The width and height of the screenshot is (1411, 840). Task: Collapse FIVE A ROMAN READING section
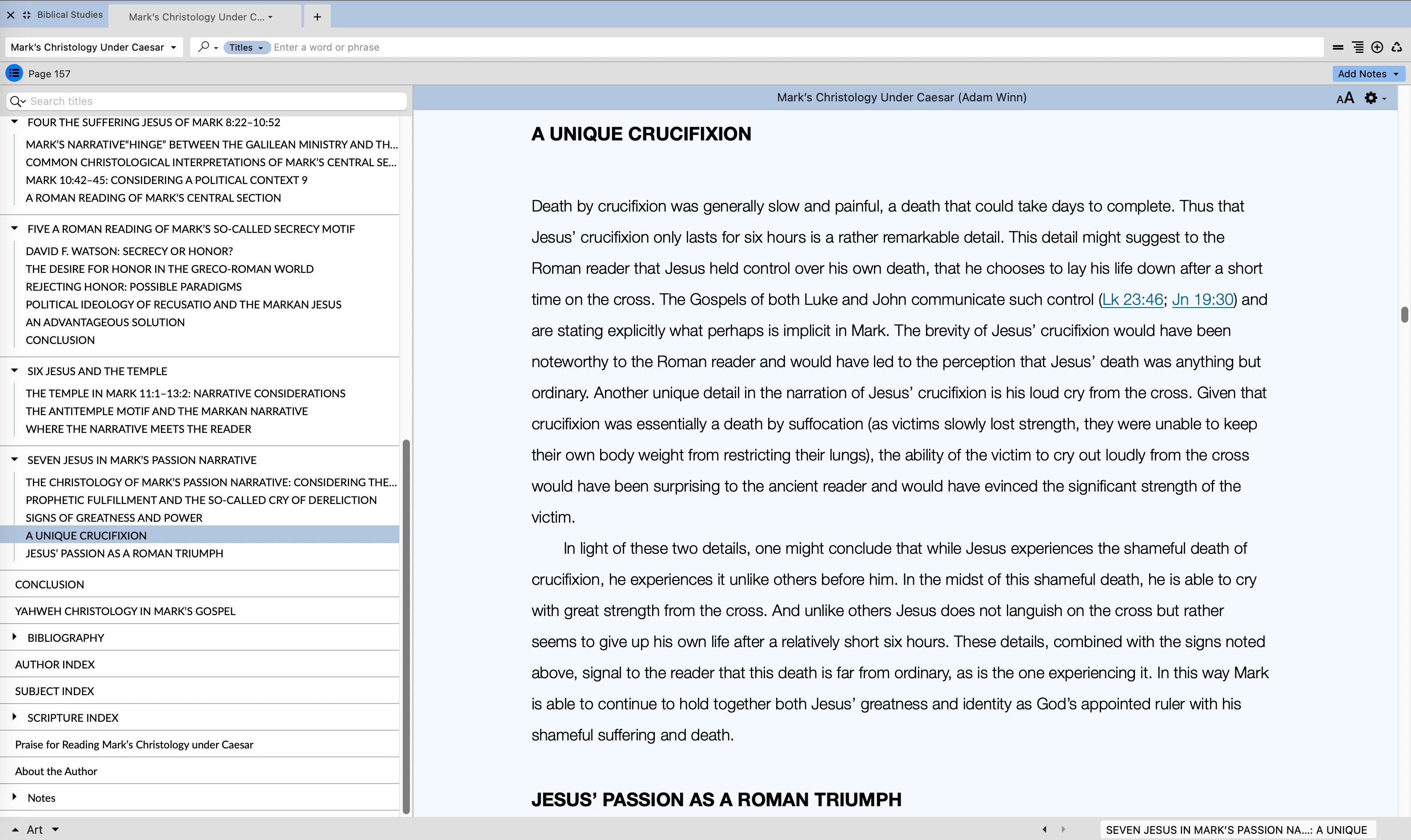[15, 228]
